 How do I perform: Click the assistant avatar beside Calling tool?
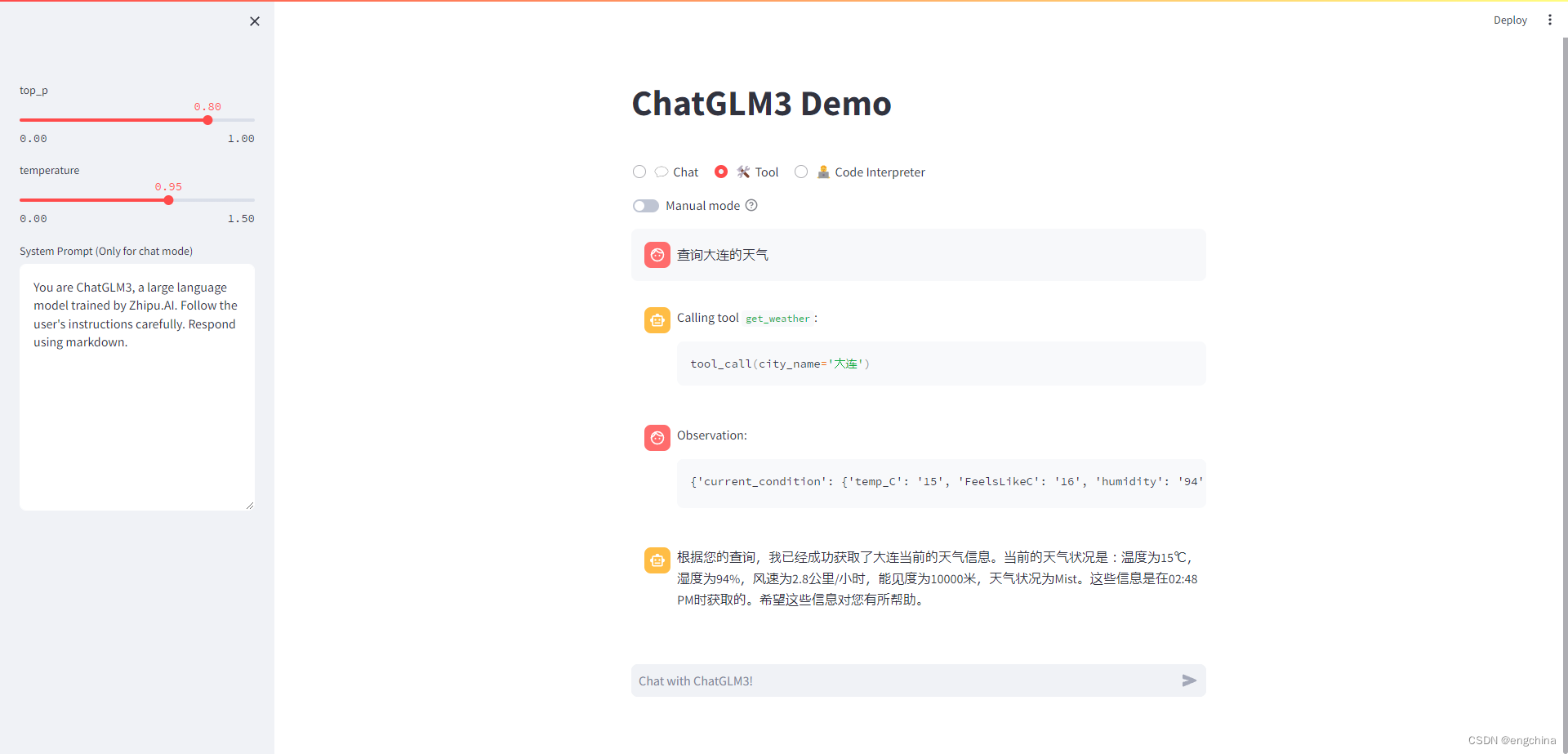657,320
